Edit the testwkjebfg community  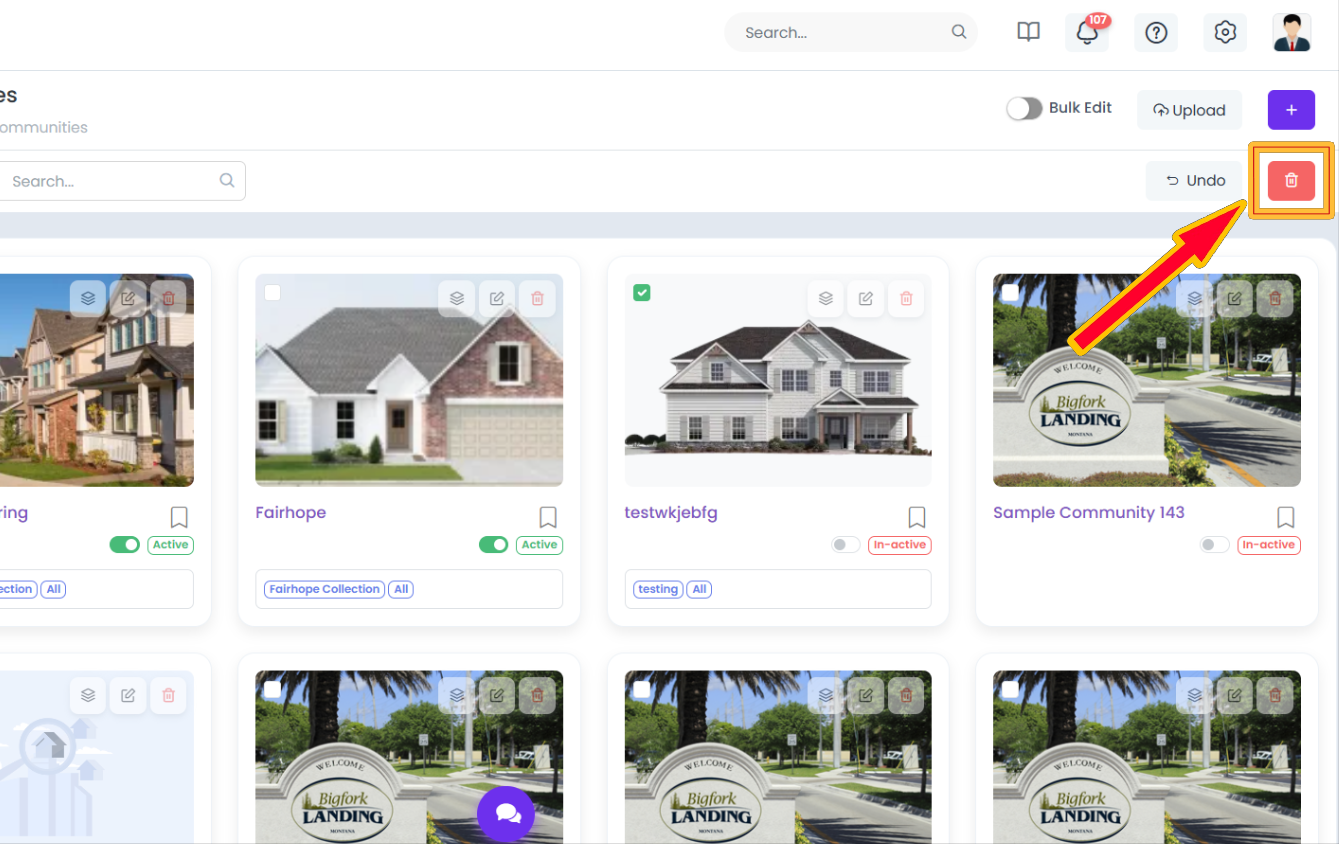click(x=866, y=298)
